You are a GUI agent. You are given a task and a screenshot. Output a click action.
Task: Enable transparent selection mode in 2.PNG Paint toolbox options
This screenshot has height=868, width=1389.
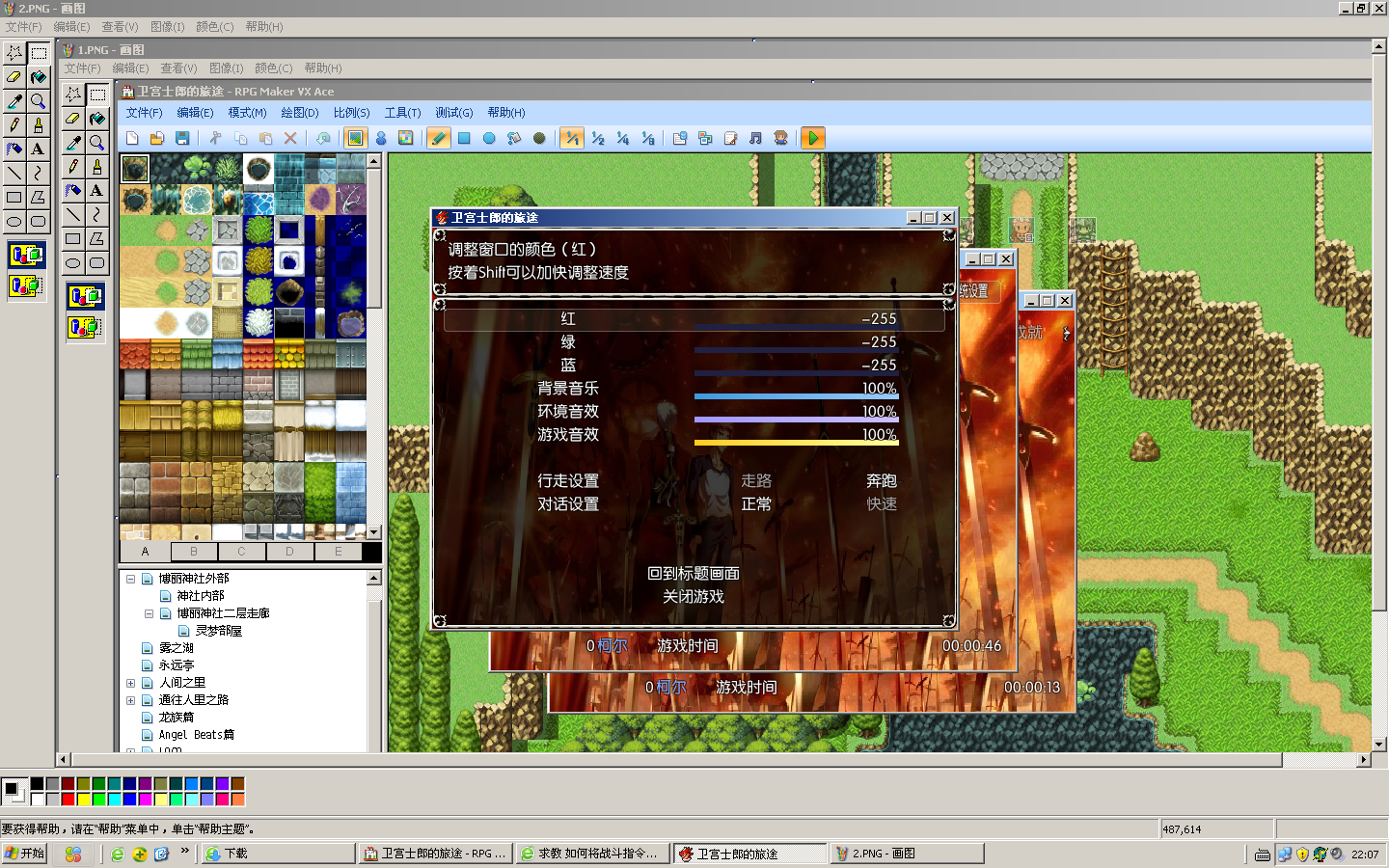pos(26,285)
